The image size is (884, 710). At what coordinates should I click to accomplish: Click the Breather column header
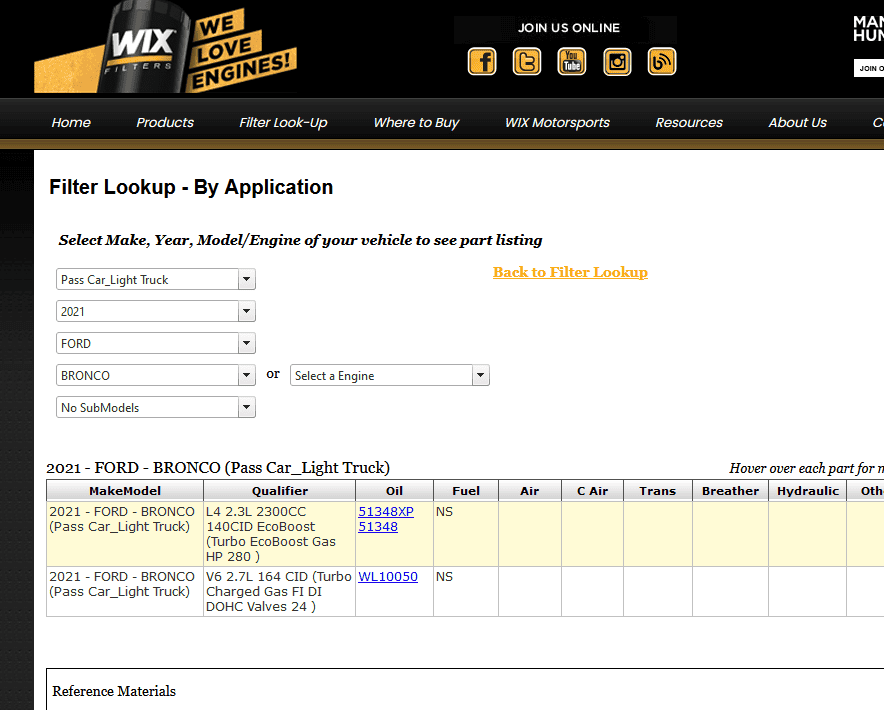[x=731, y=491]
